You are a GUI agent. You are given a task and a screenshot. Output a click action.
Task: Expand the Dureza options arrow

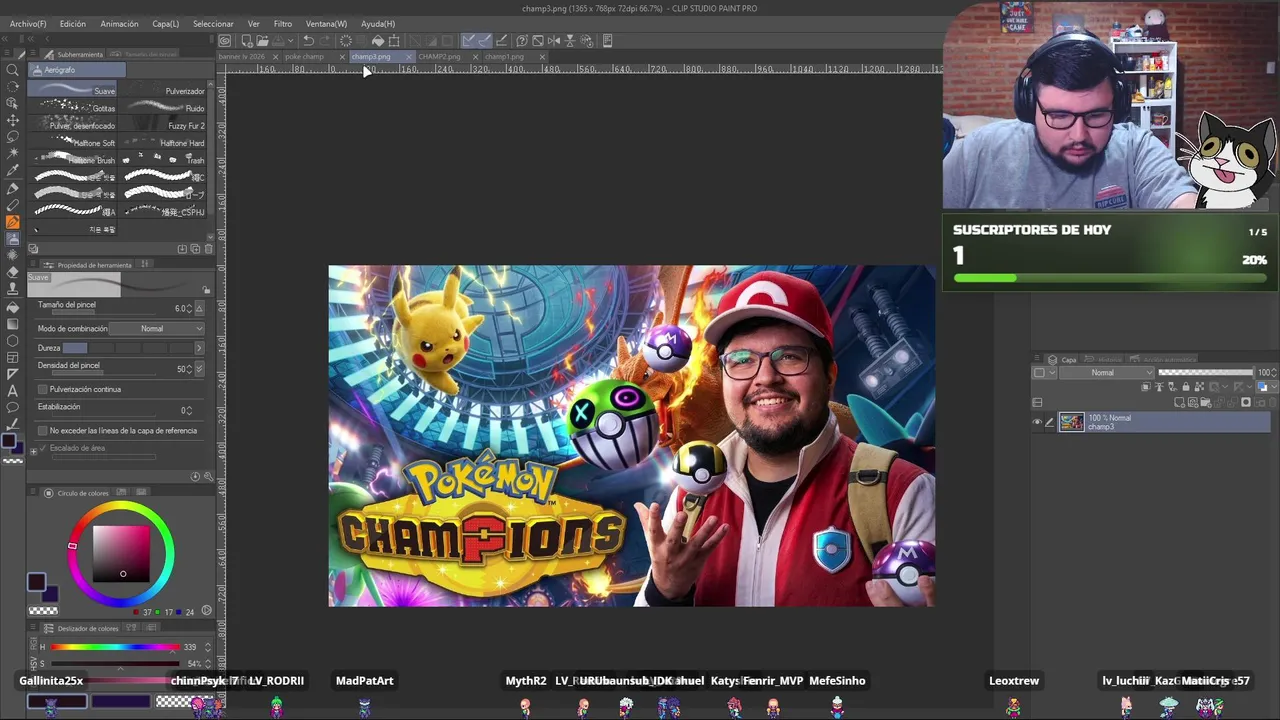[x=198, y=348]
